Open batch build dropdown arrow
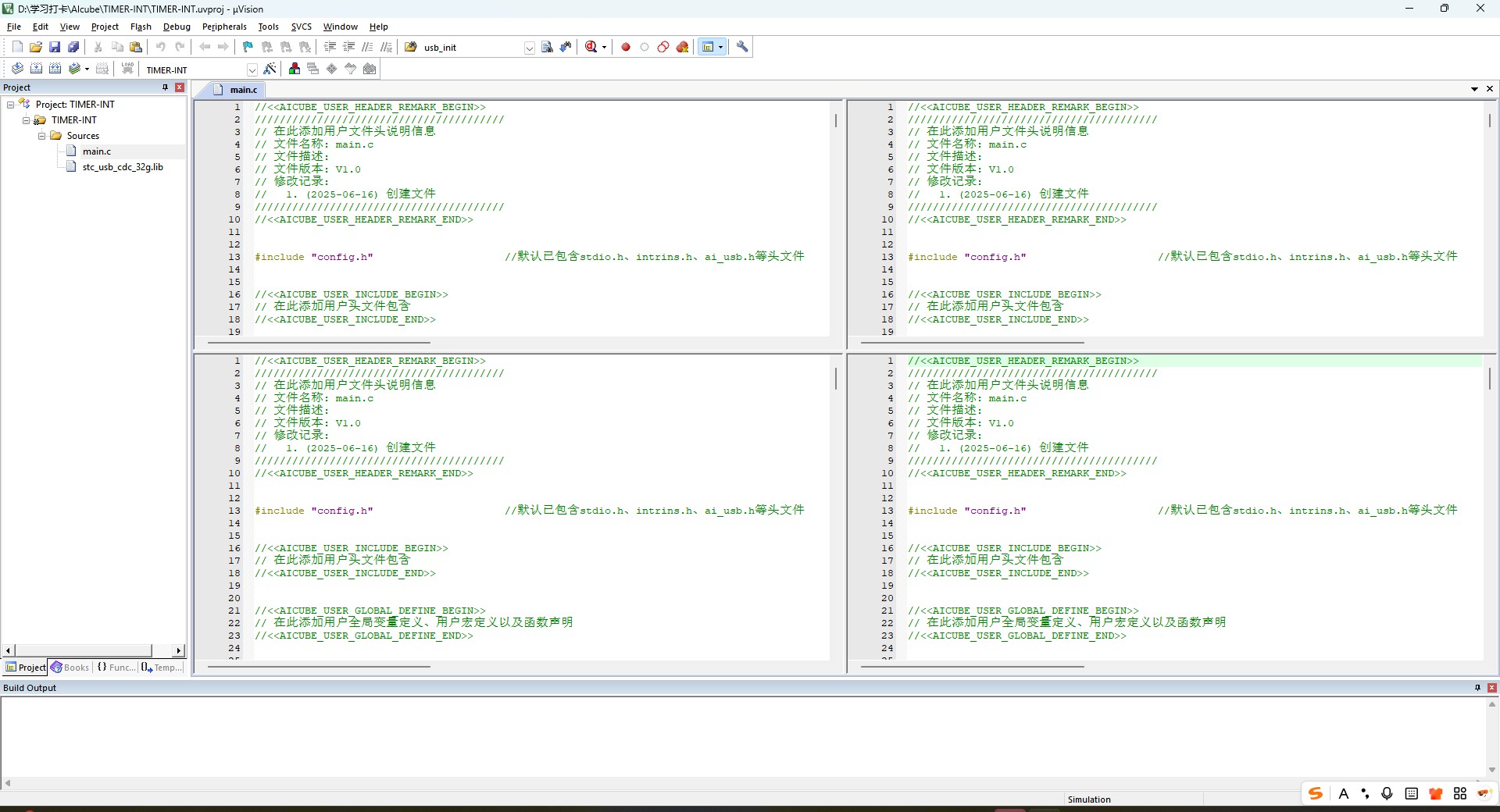1500x812 pixels. 87,69
